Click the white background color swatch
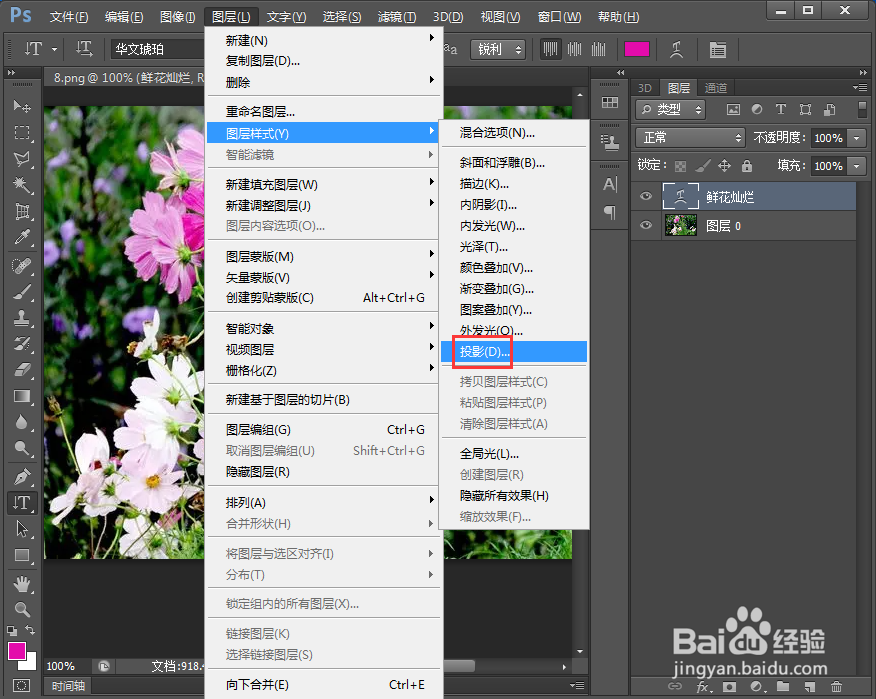Image resolution: width=876 pixels, height=699 pixels. [30, 664]
